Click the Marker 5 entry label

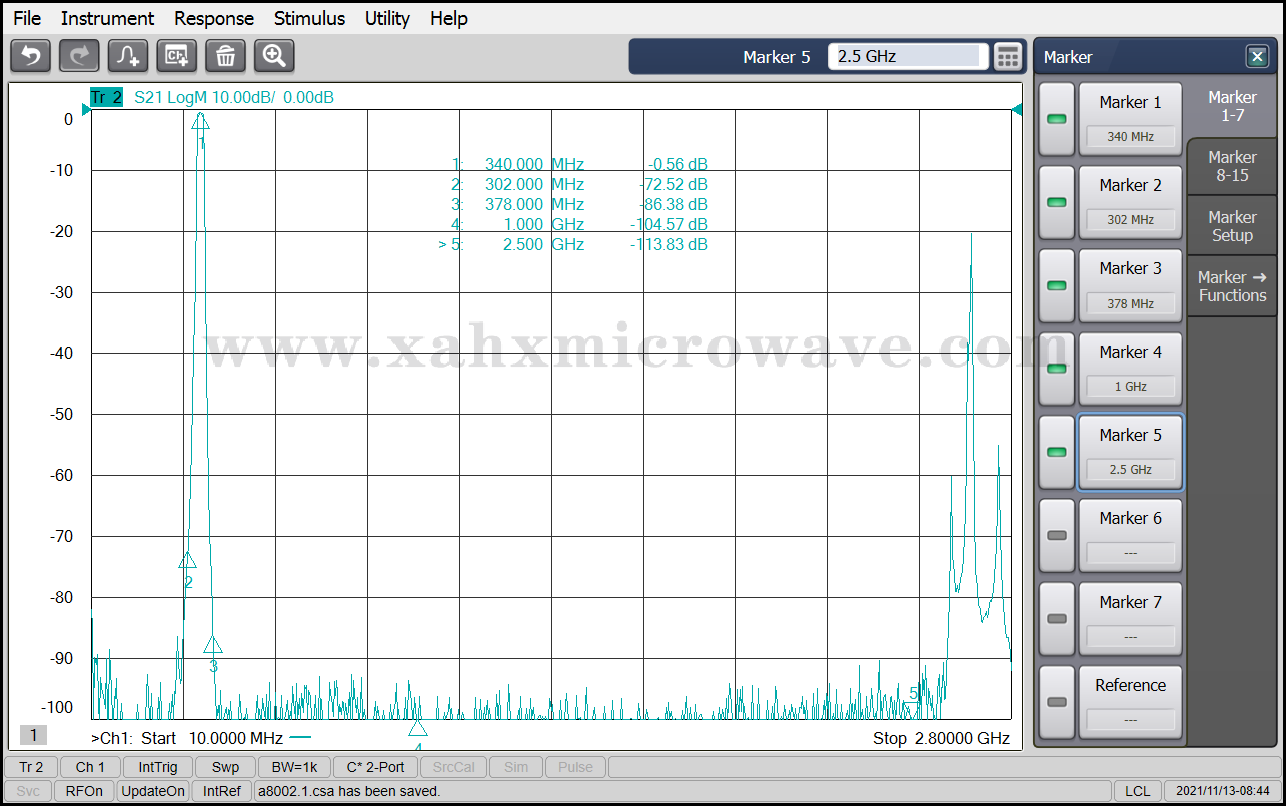[x=777, y=57]
